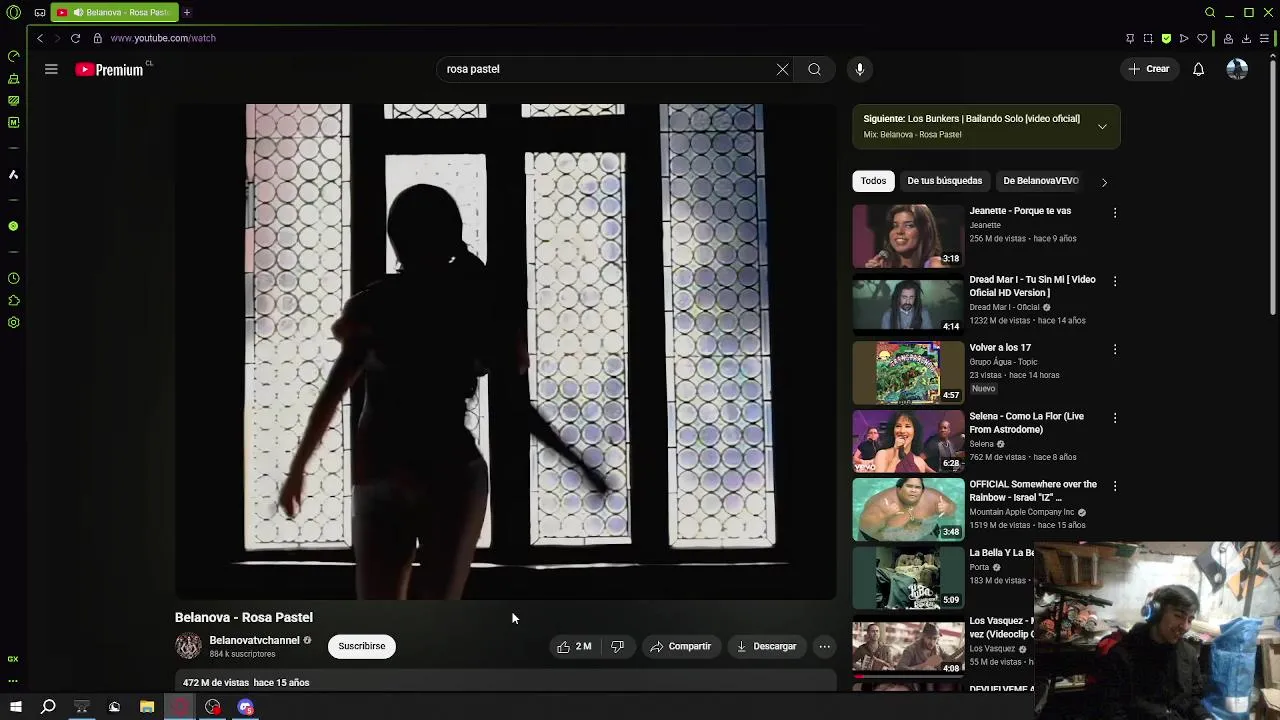This screenshot has width=1280, height=720.
Task: Open the YouTube account avatar menu
Action: pyautogui.click(x=1237, y=69)
